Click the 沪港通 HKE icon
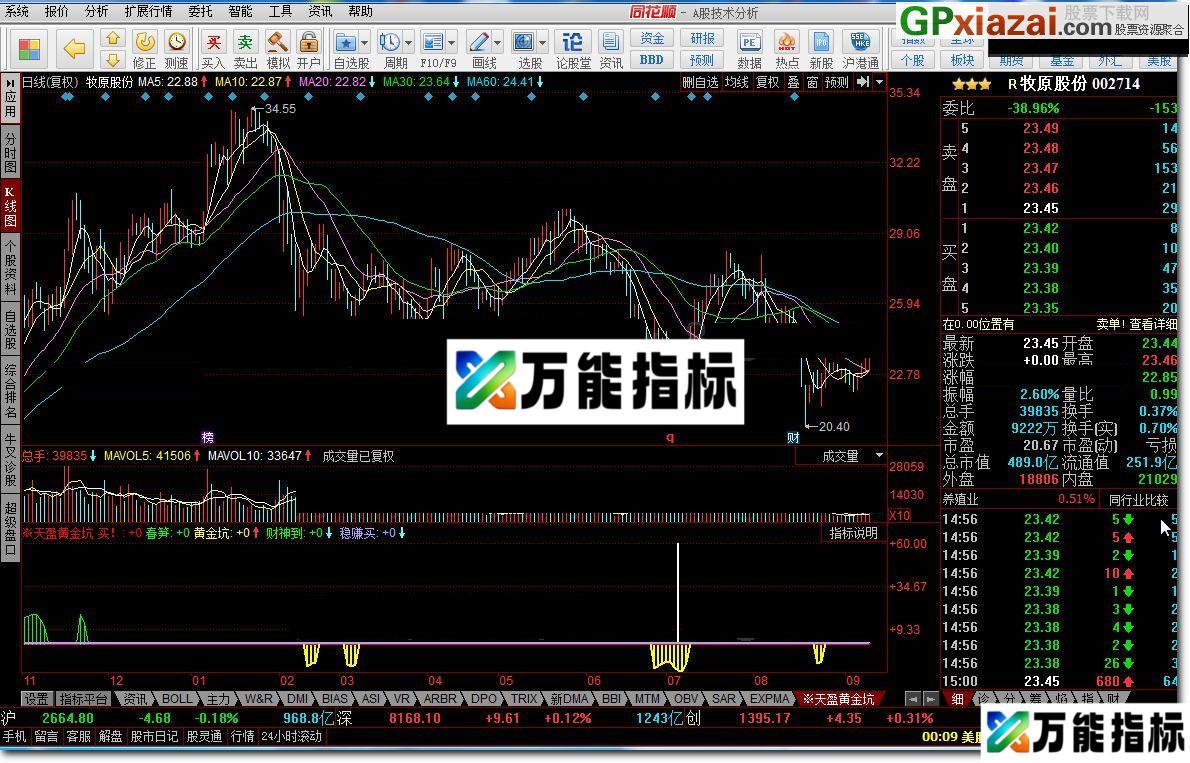 pos(858,42)
